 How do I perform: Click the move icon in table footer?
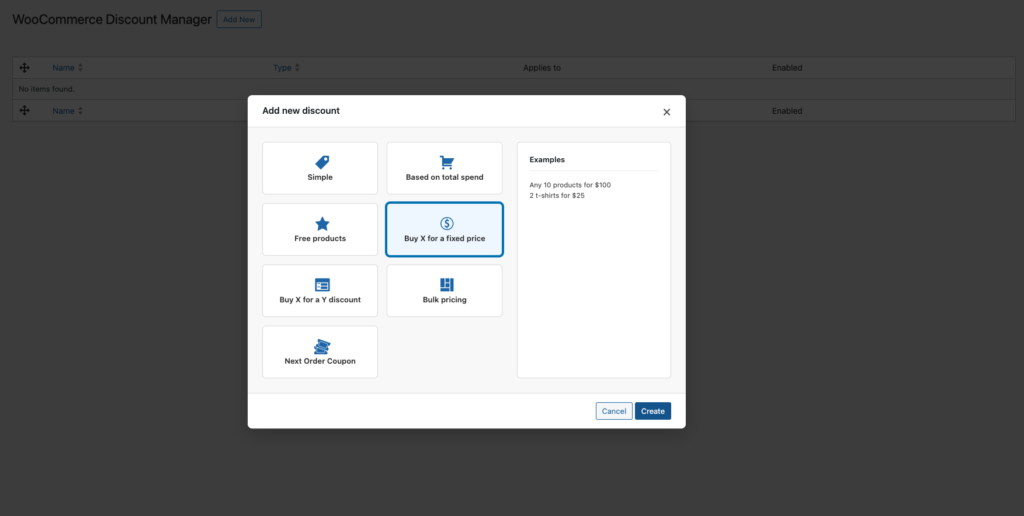(25, 110)
